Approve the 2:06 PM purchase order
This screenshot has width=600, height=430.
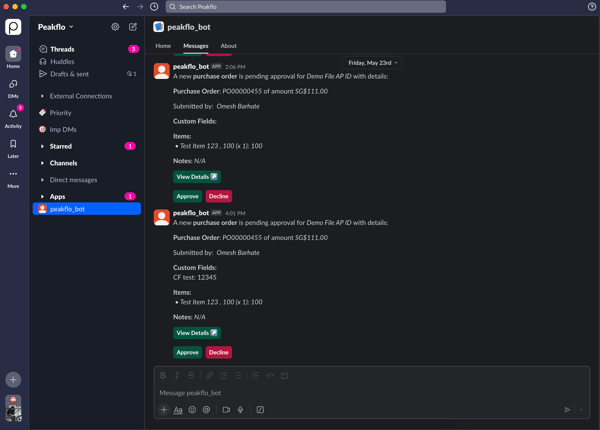[188, 196]
